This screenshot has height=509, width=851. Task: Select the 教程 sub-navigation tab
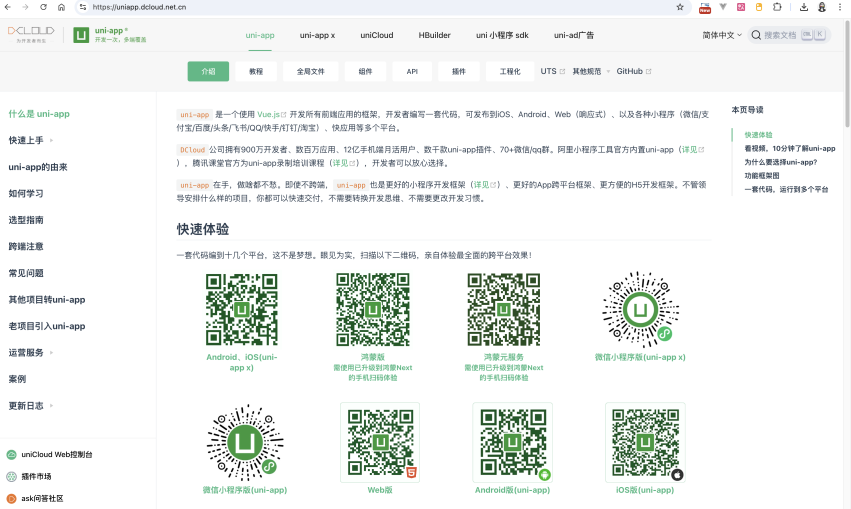pos(256,72)
